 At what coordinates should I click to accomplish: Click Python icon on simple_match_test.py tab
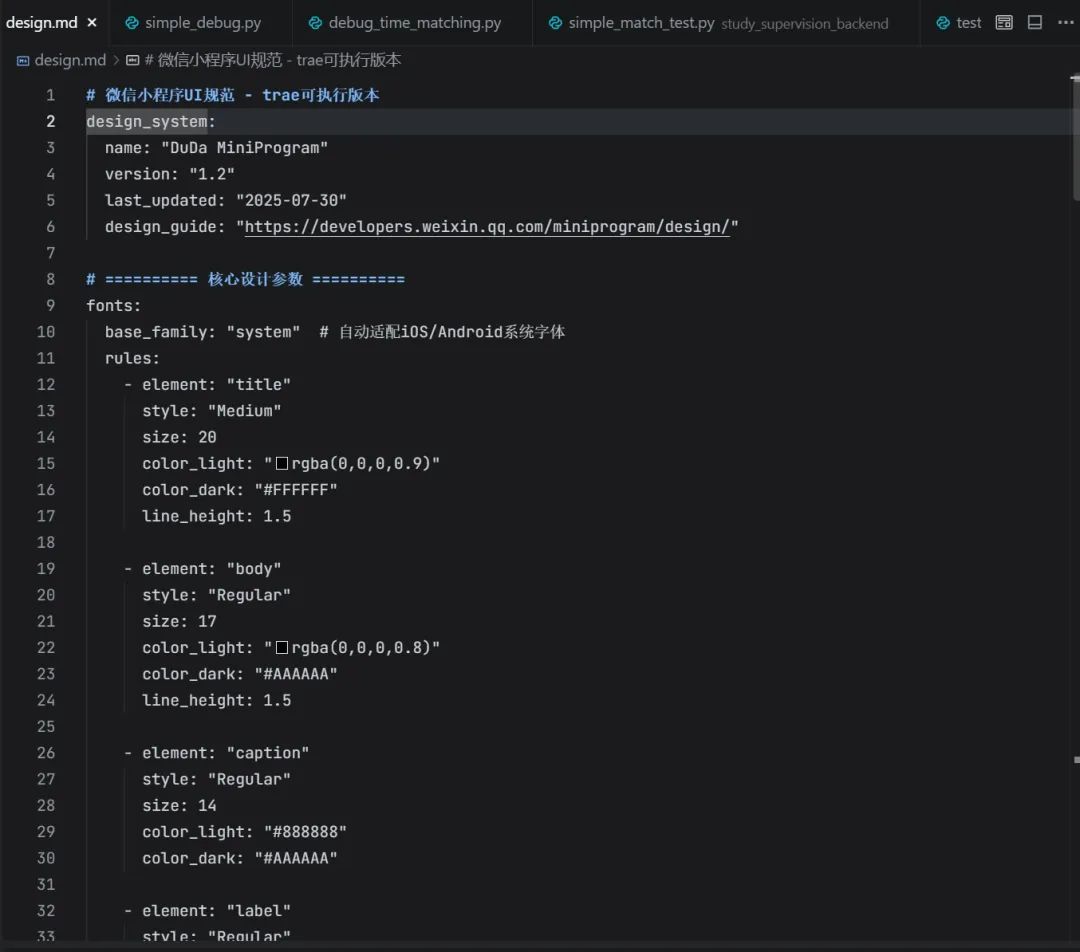pyautogui.click(x=554, y=23)
